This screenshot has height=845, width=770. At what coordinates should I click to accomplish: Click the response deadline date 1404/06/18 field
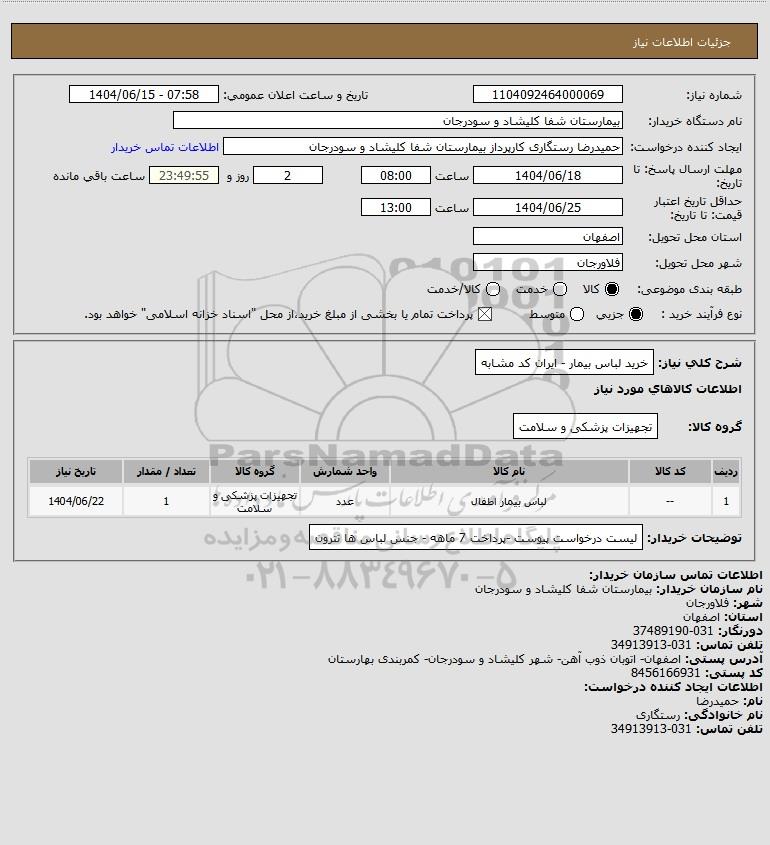547,176
